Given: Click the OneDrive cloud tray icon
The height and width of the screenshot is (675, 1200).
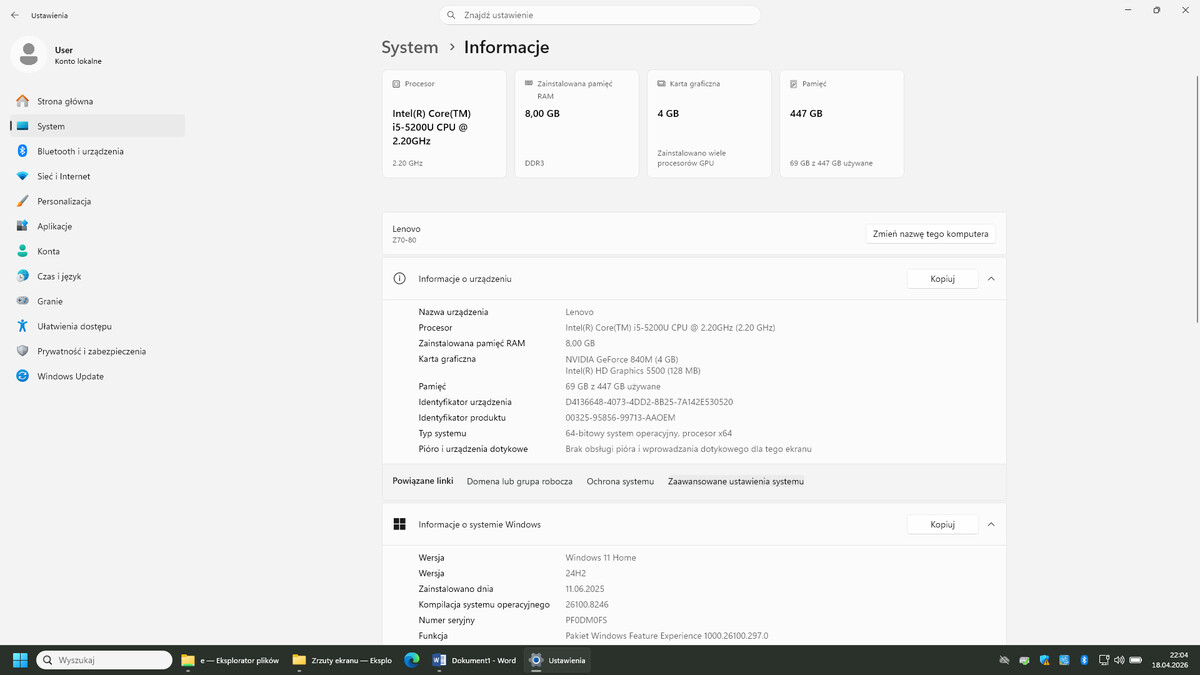Looking at the screenshot, I should (1004, 660).
